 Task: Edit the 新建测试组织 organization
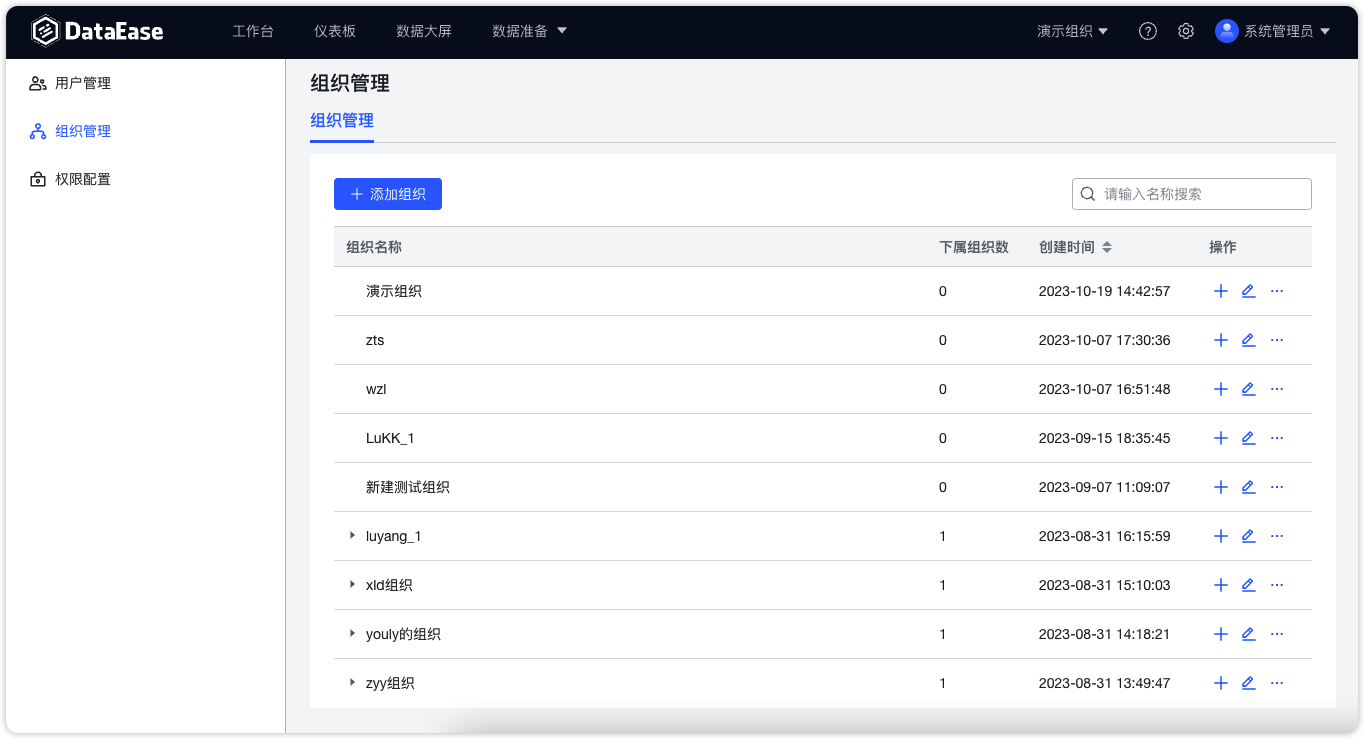1248,487
